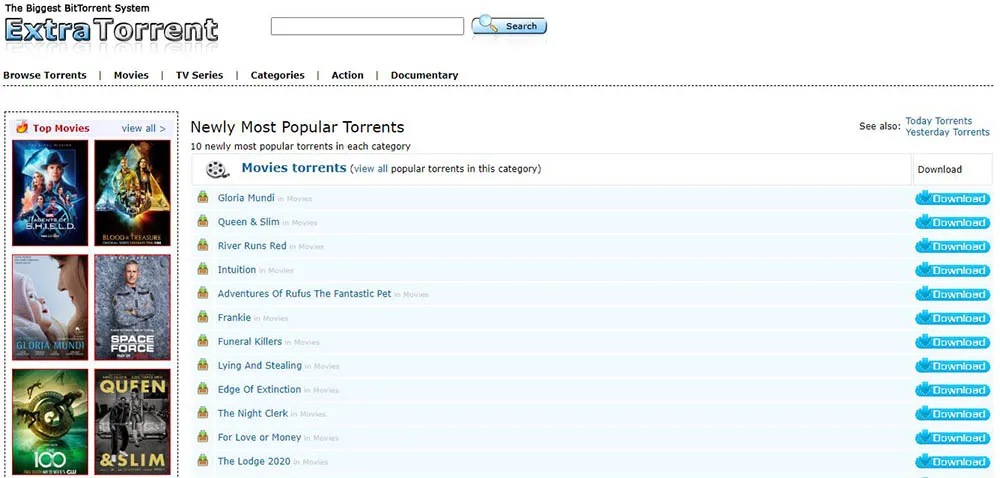The image size is (1000, 478).
Task: Download the Edge Of Extinction torrent
Action: 952,389
